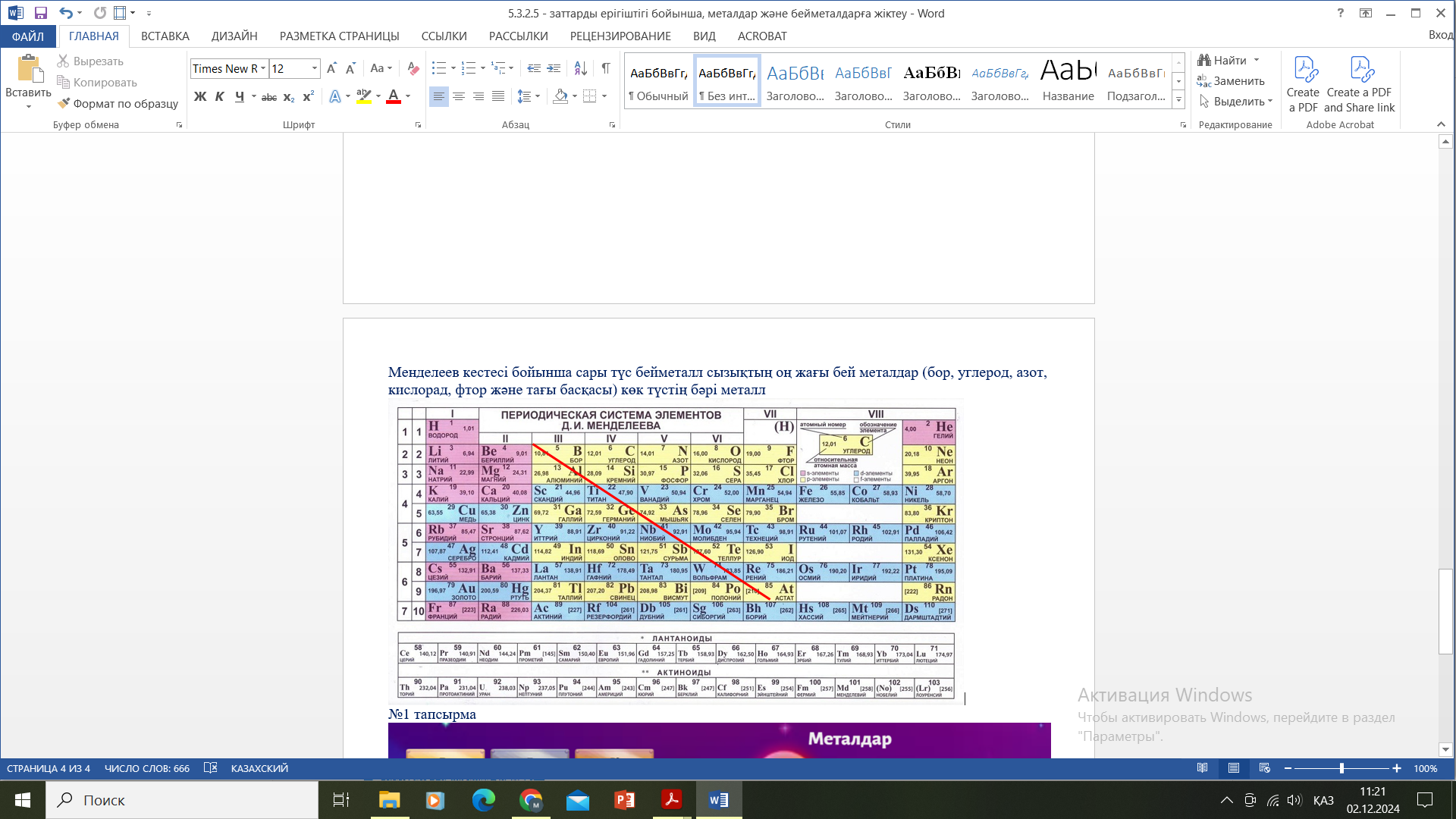Click Clear Formatting eraser icon

pyautogui.click(x=413, y=68)
